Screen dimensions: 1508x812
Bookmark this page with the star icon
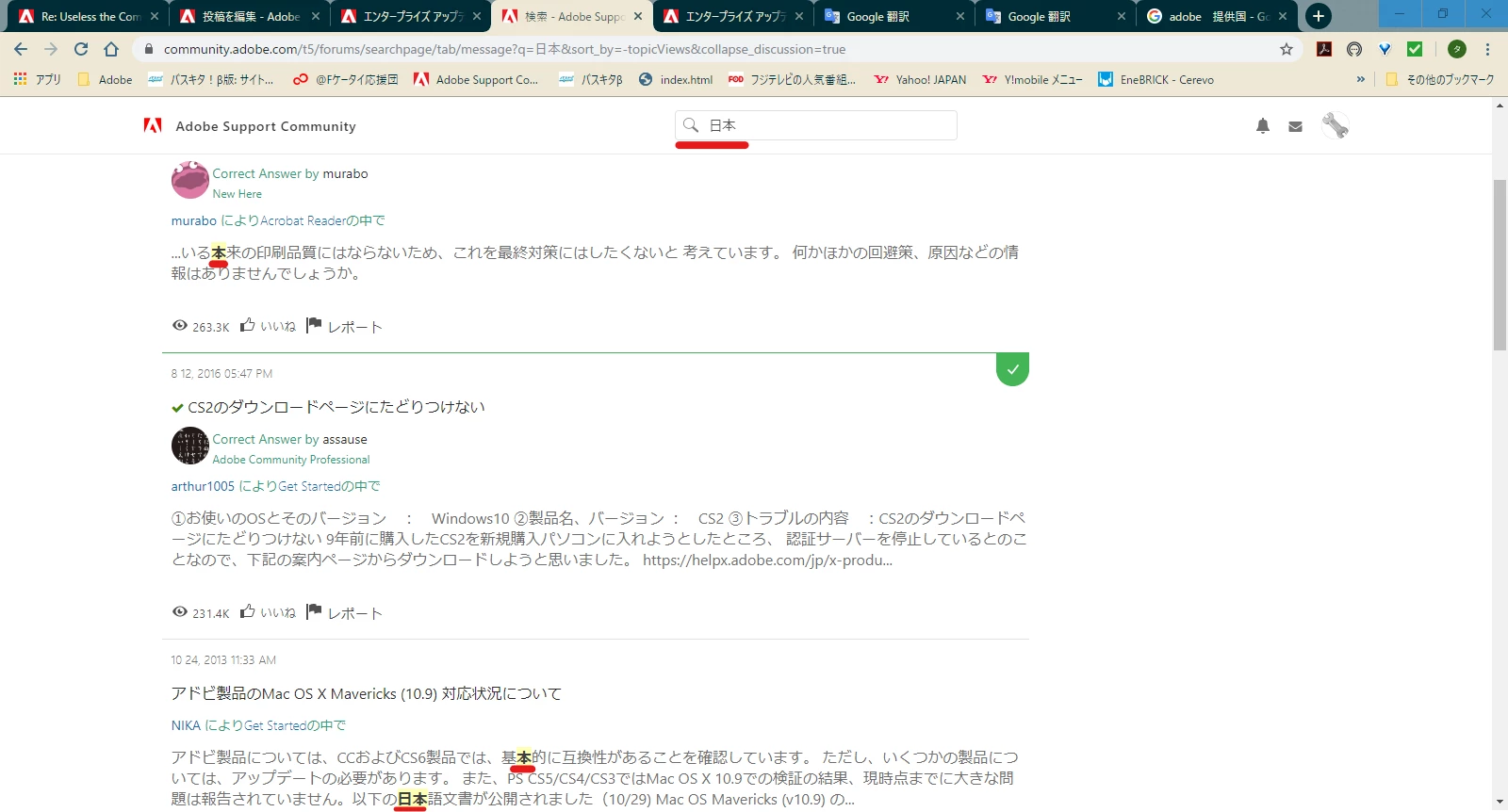[1287, 49]
